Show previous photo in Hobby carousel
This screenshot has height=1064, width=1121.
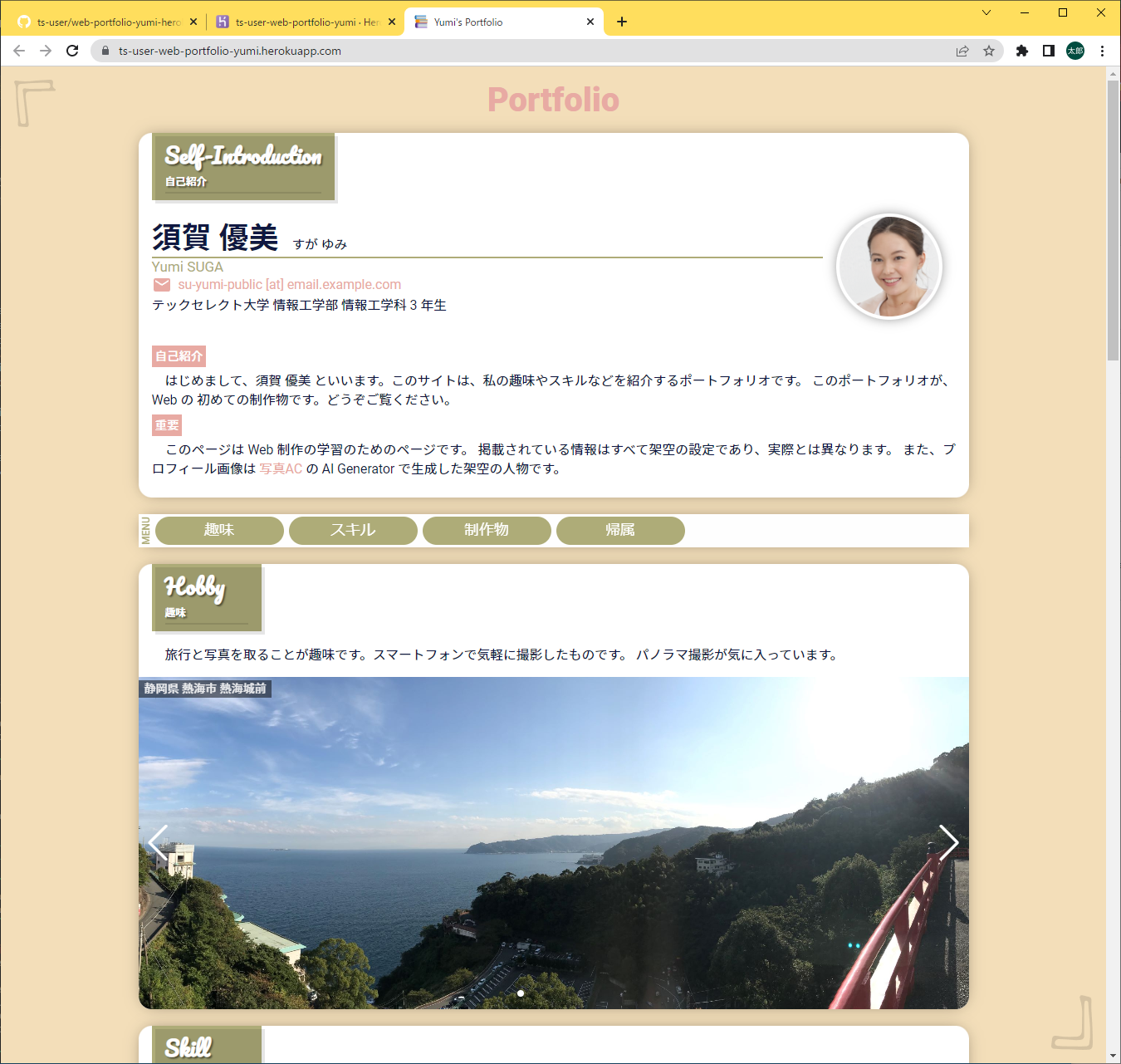pos(159,843)
